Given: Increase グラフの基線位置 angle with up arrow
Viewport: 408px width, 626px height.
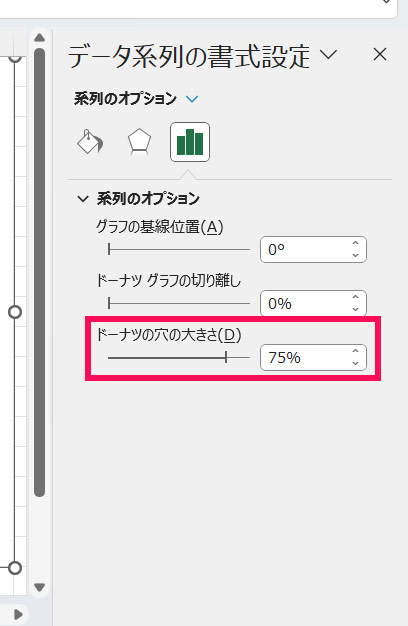Looking at the screenshot, I should (x=355, y=243).
